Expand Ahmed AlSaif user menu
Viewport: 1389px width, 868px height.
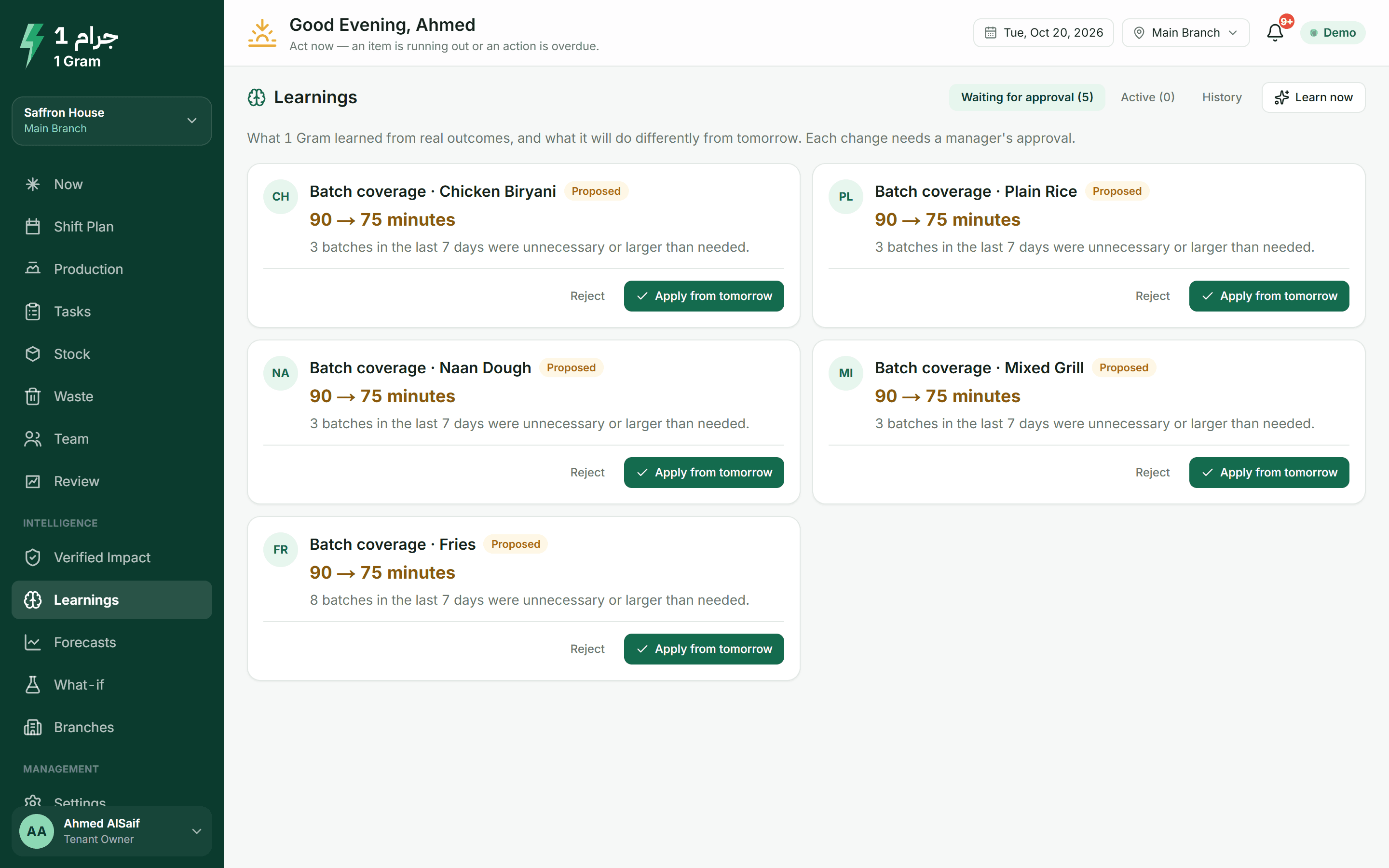pos(112,831)
